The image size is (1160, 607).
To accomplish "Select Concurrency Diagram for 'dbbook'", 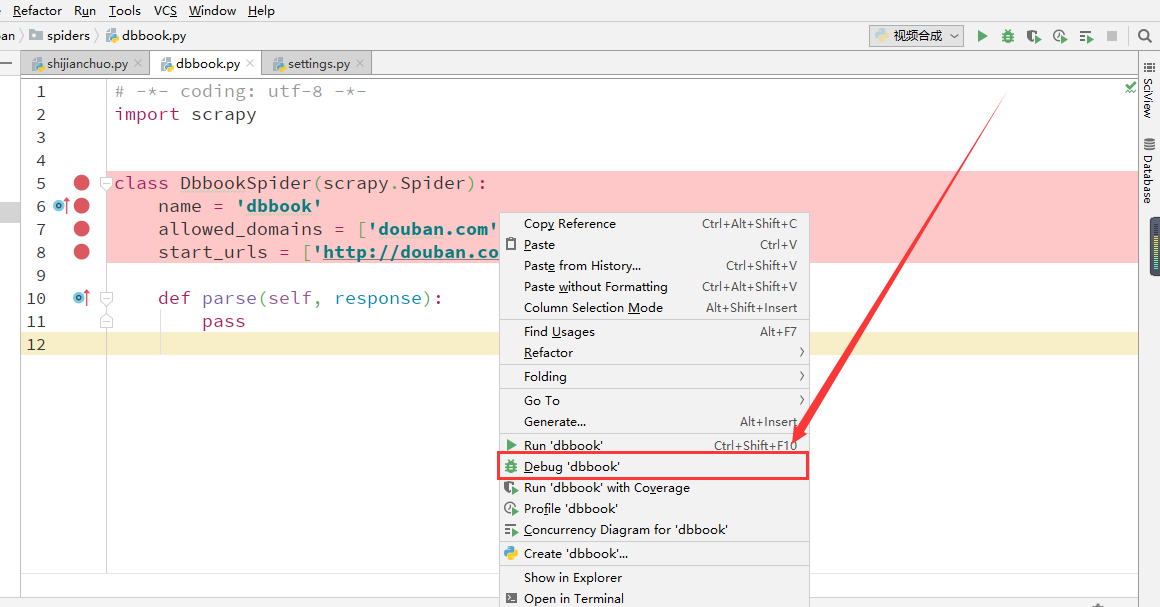I will click(654, 529).
